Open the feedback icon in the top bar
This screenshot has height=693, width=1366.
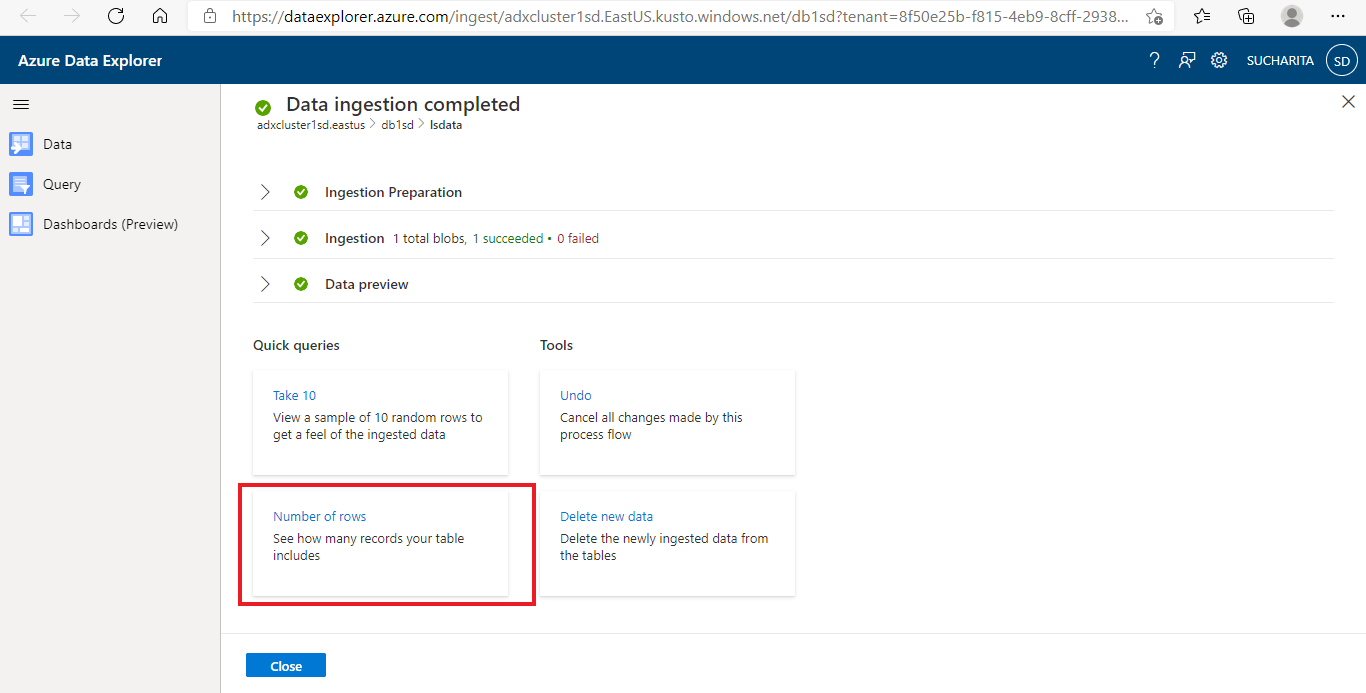click(1187, 60)
